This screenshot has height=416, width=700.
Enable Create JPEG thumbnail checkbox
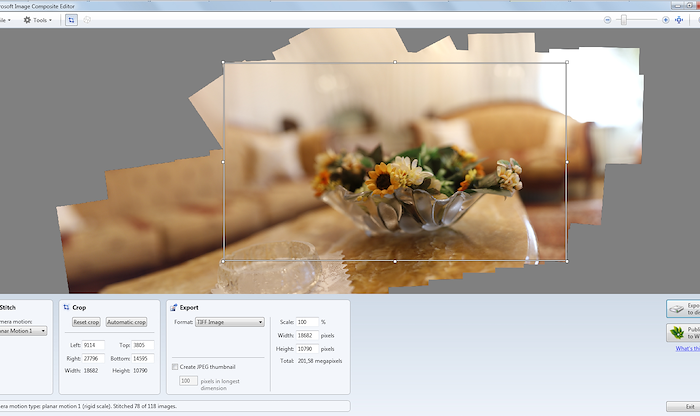pyautogui.click(x=175, y=367)
